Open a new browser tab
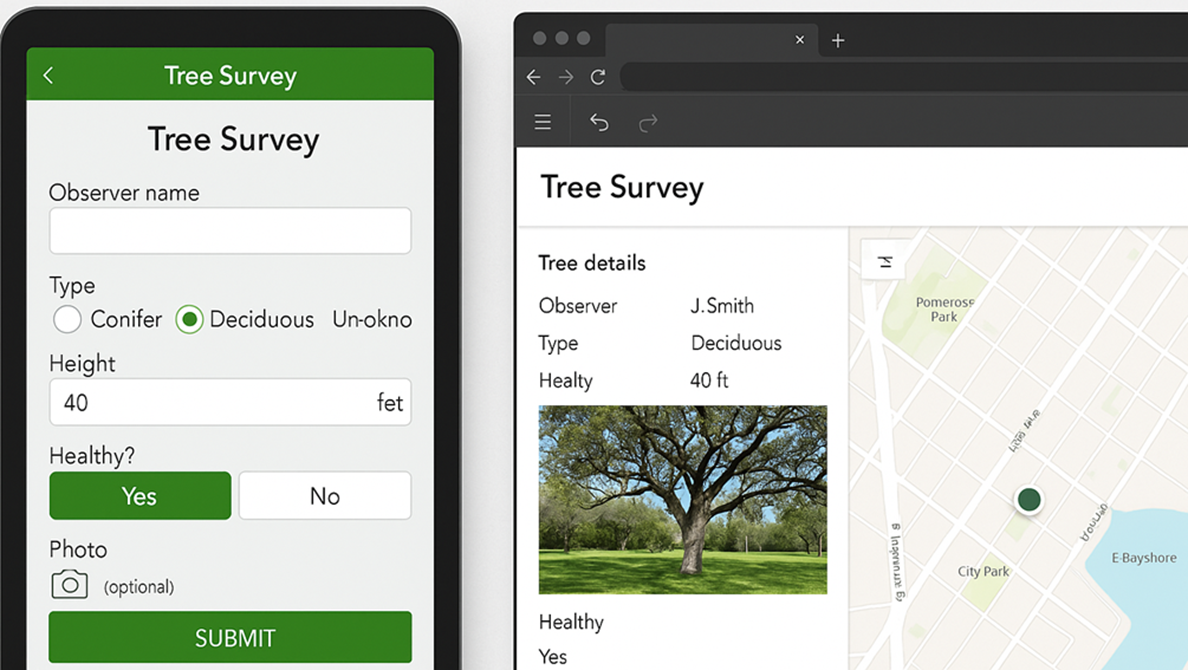1188x670 pixels. coord(838,40)
